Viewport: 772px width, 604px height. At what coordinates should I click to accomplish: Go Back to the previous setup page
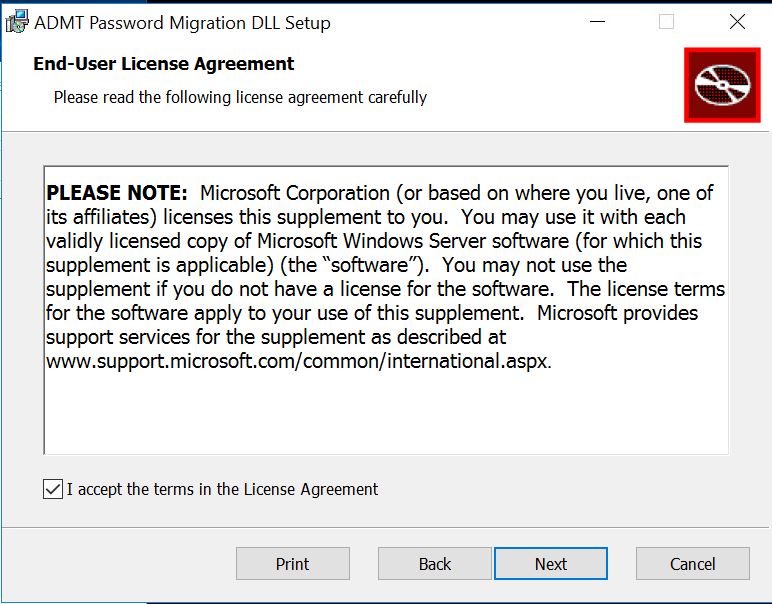coord(435,564)
